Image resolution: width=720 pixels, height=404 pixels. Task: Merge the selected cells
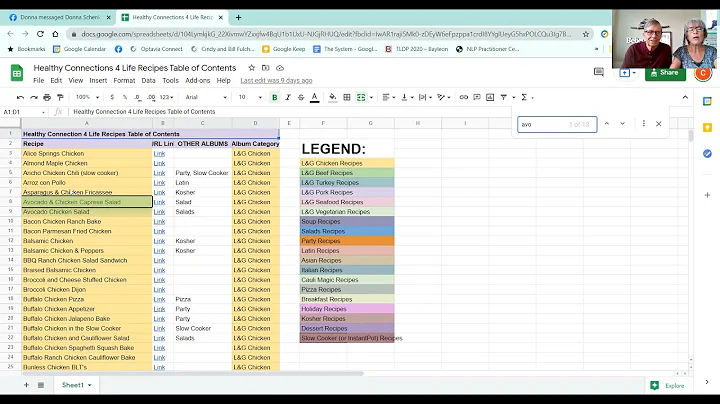[x=361, y=97]
